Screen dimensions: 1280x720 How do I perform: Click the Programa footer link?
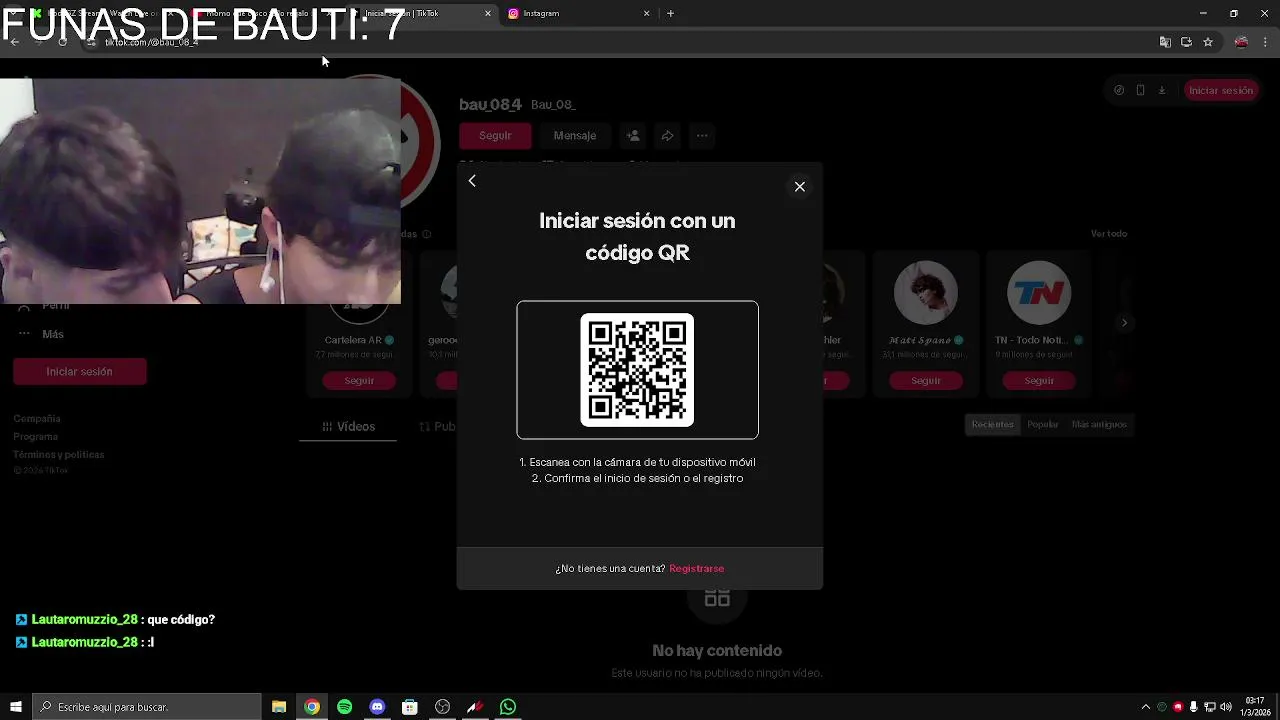36,437
